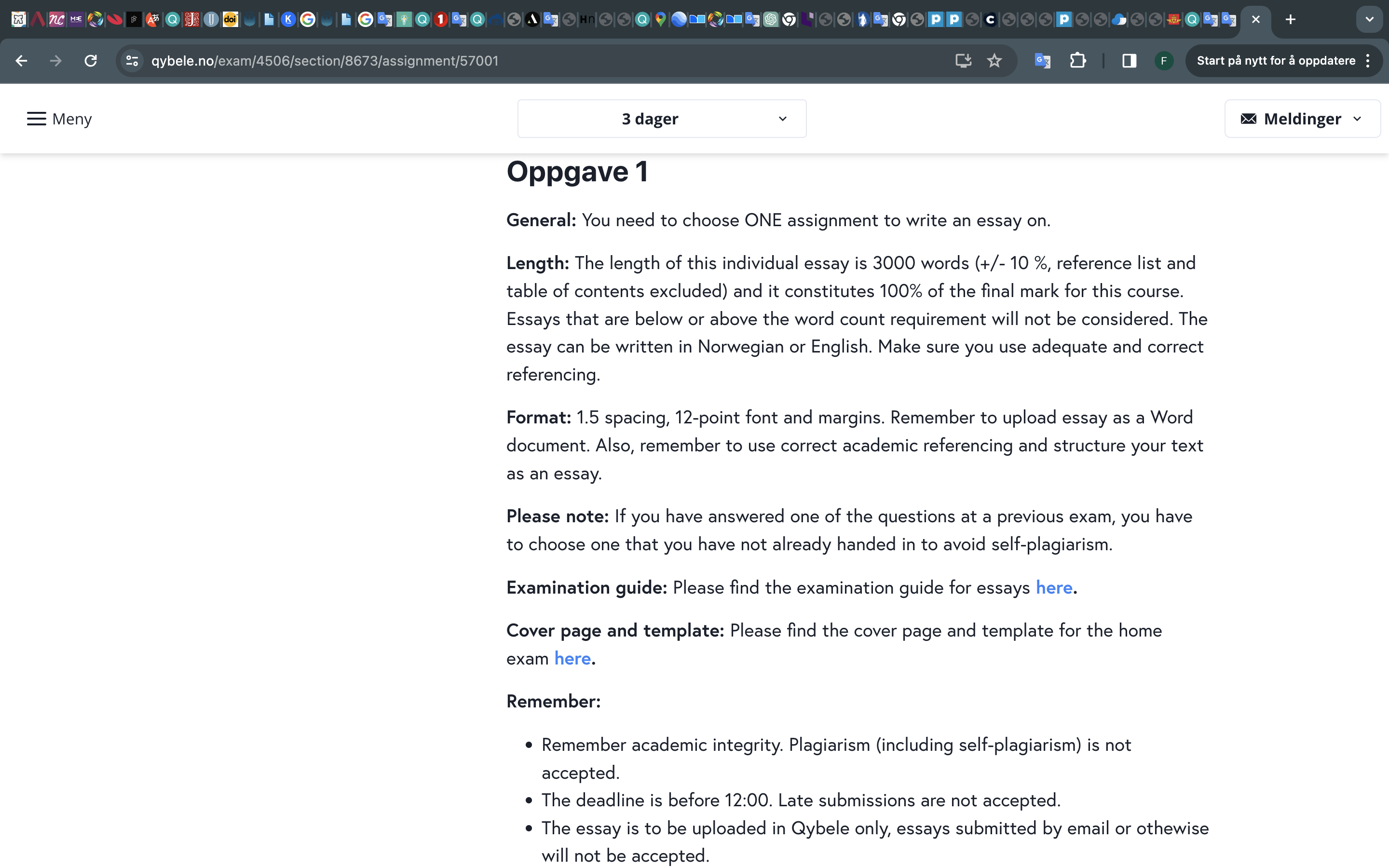
Task: Switch to the ChatGPT tab
Action: (770, 19)
